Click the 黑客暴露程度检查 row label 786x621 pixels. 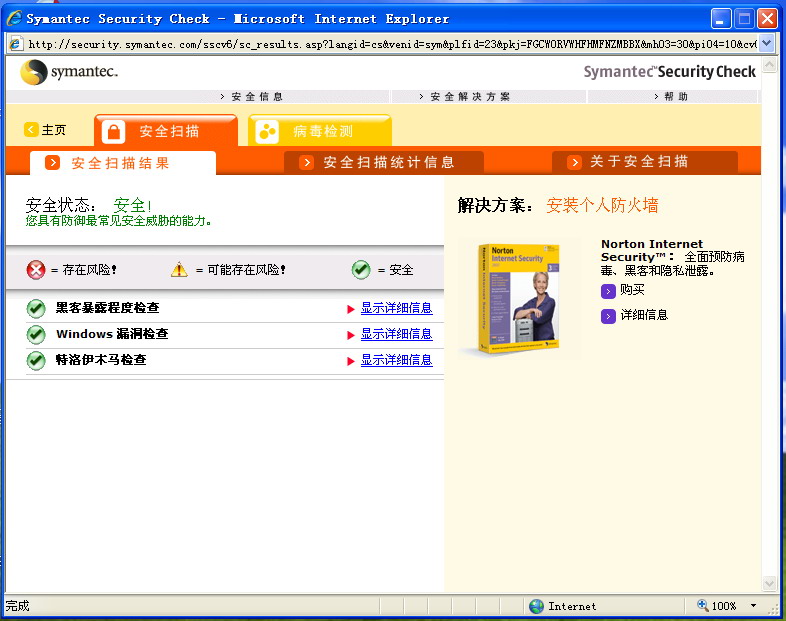point(107,308)
